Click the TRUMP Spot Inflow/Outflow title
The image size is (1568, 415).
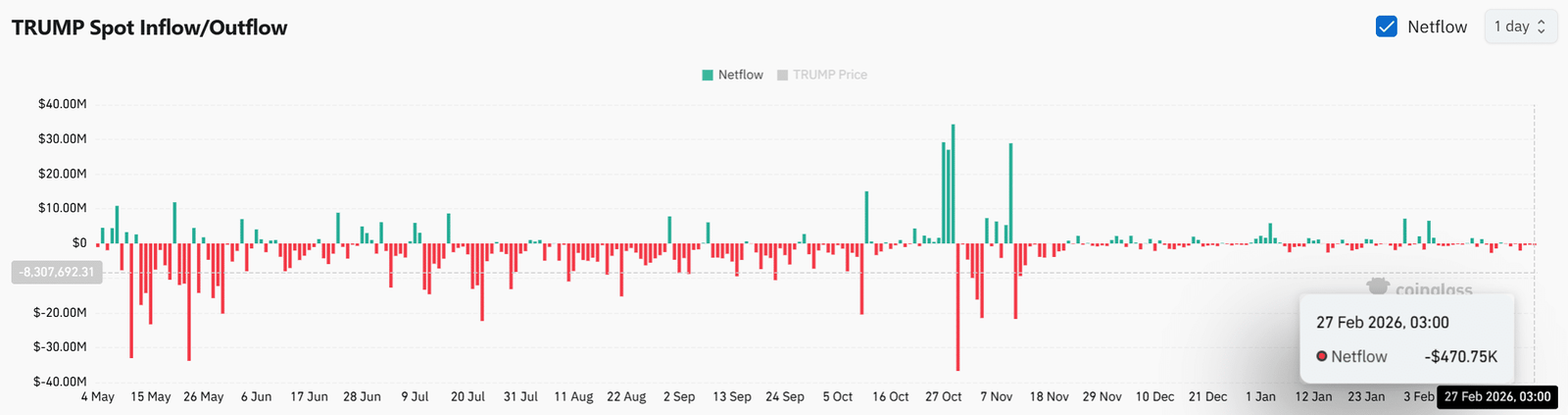pyautogui.click(x=149, y=27)
